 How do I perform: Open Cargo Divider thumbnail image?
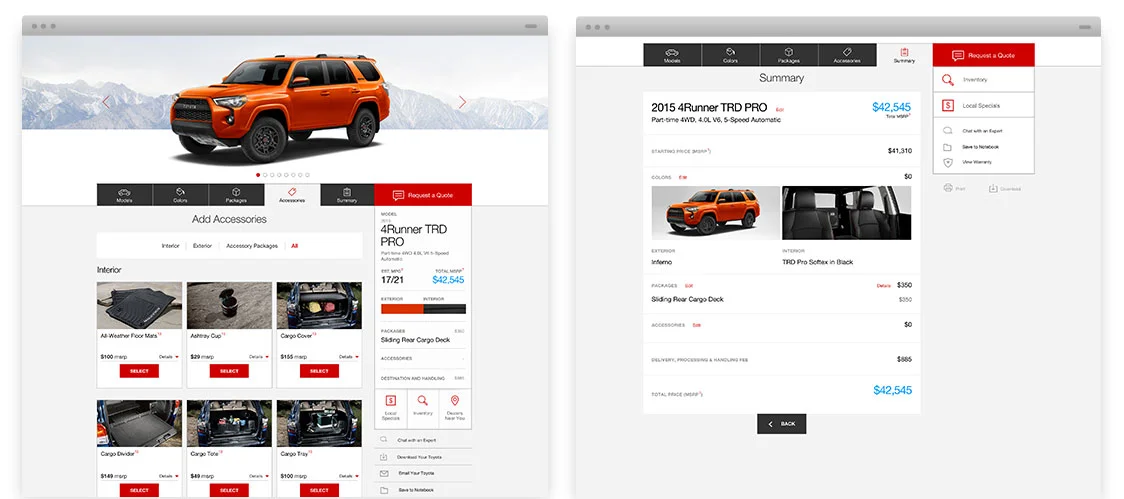[140, 424]
